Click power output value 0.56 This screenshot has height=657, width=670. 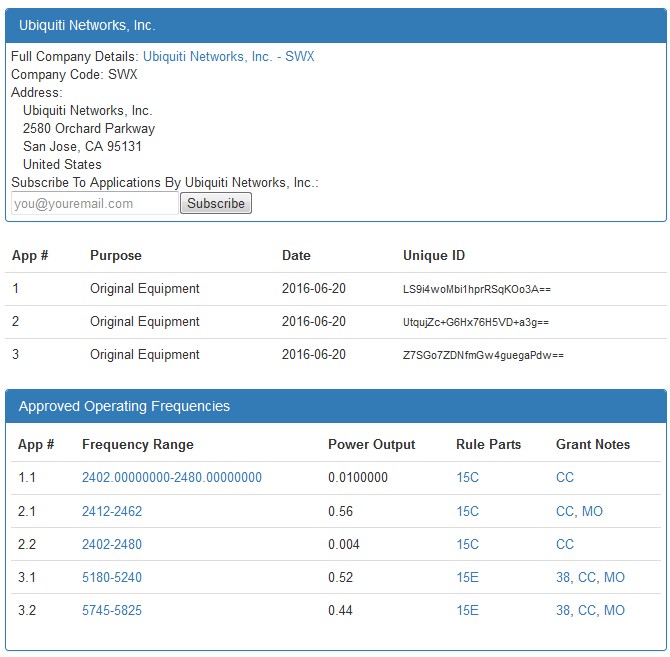point(341,511)
